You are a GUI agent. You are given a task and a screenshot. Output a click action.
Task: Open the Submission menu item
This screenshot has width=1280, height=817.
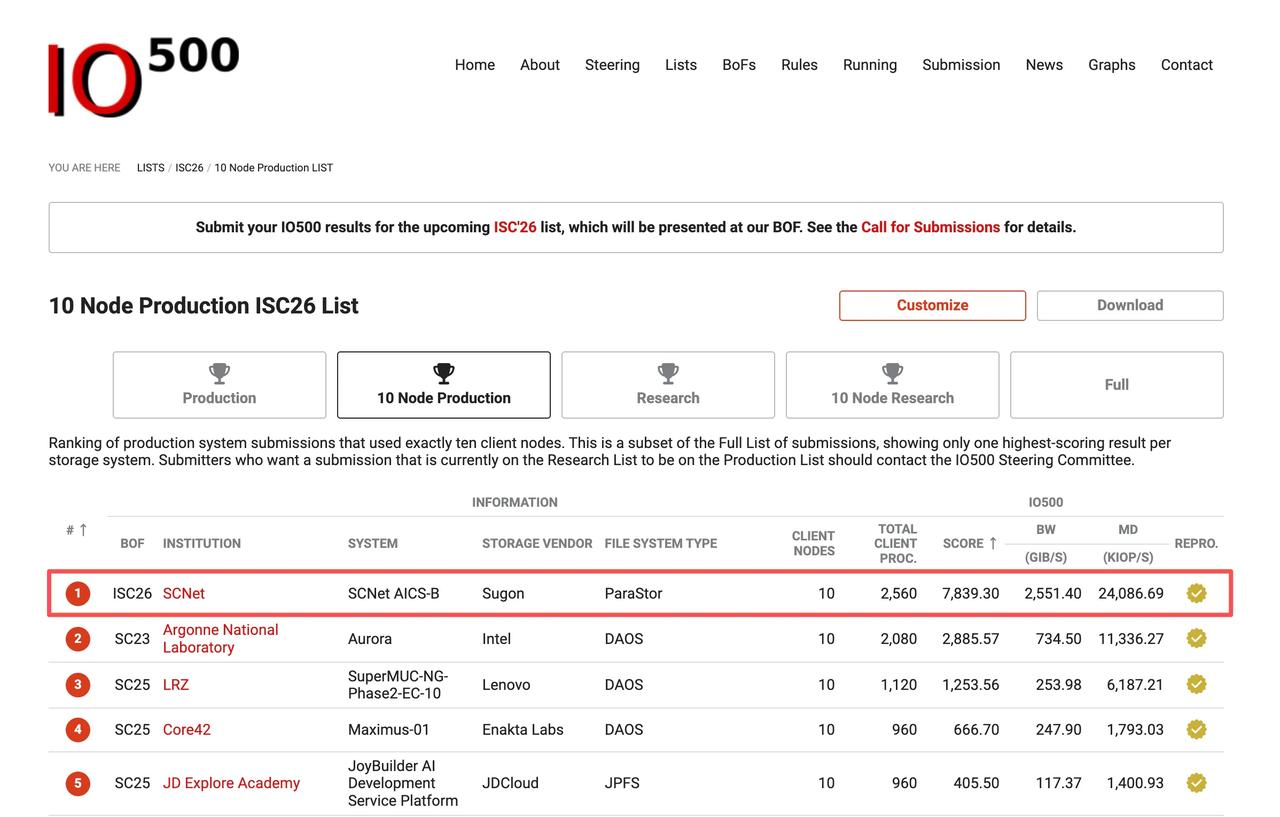click(x=961, y=65)
